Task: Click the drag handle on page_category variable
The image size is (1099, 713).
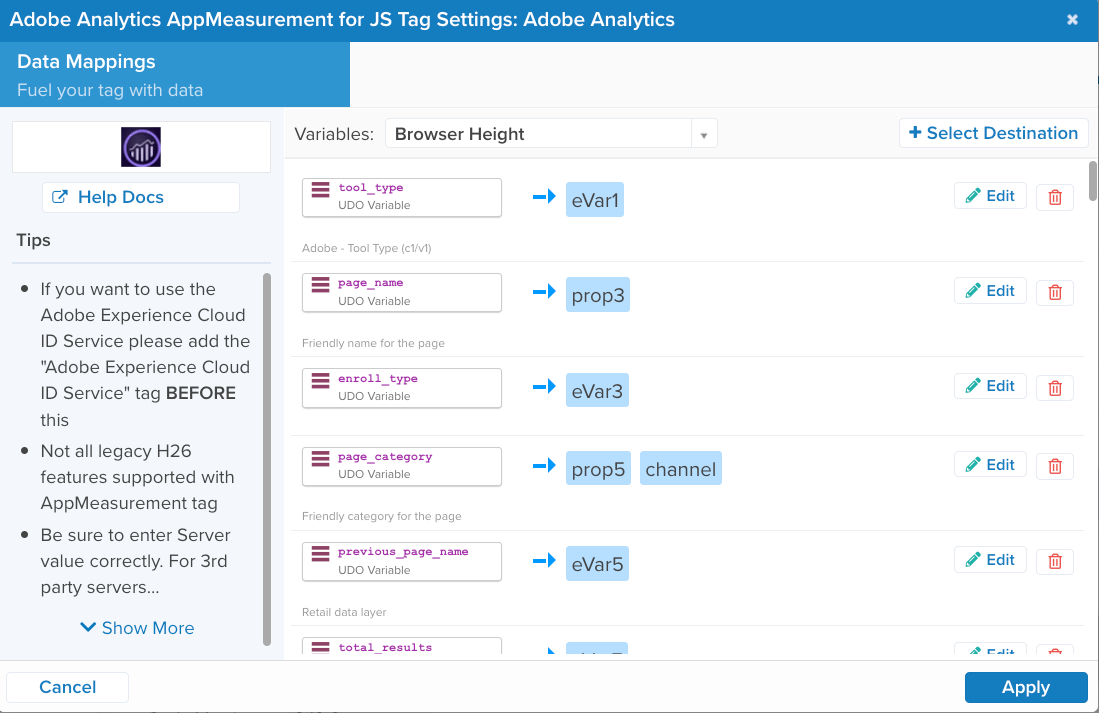Action: [320, 459]
